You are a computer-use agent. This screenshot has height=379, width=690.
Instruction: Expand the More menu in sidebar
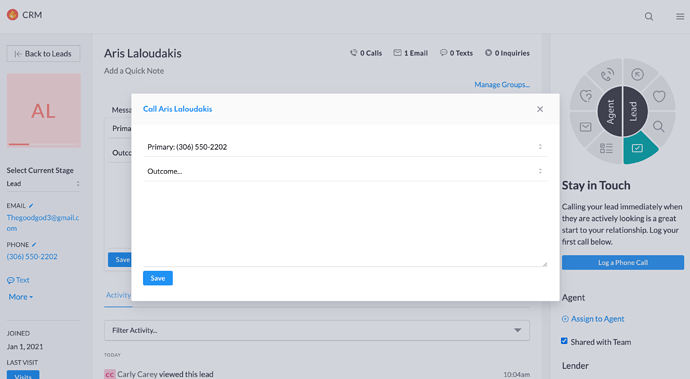tap(21, 297)
